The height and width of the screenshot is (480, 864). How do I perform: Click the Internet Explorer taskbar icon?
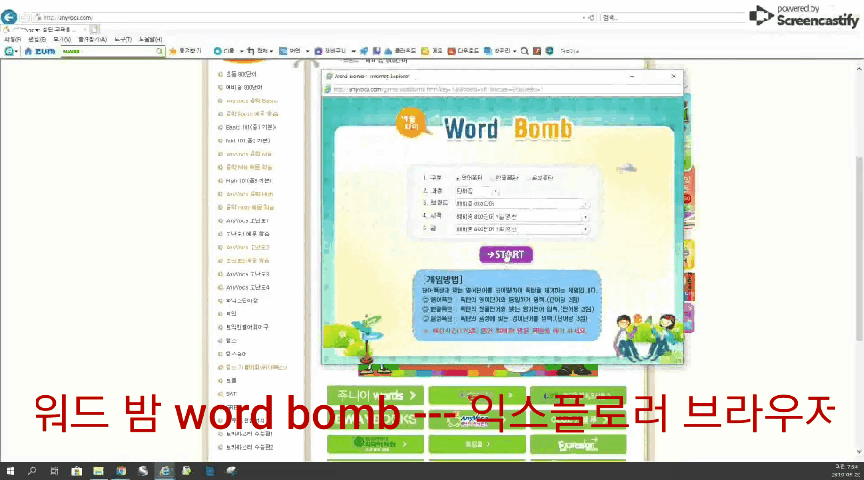[x=165, y=471]
